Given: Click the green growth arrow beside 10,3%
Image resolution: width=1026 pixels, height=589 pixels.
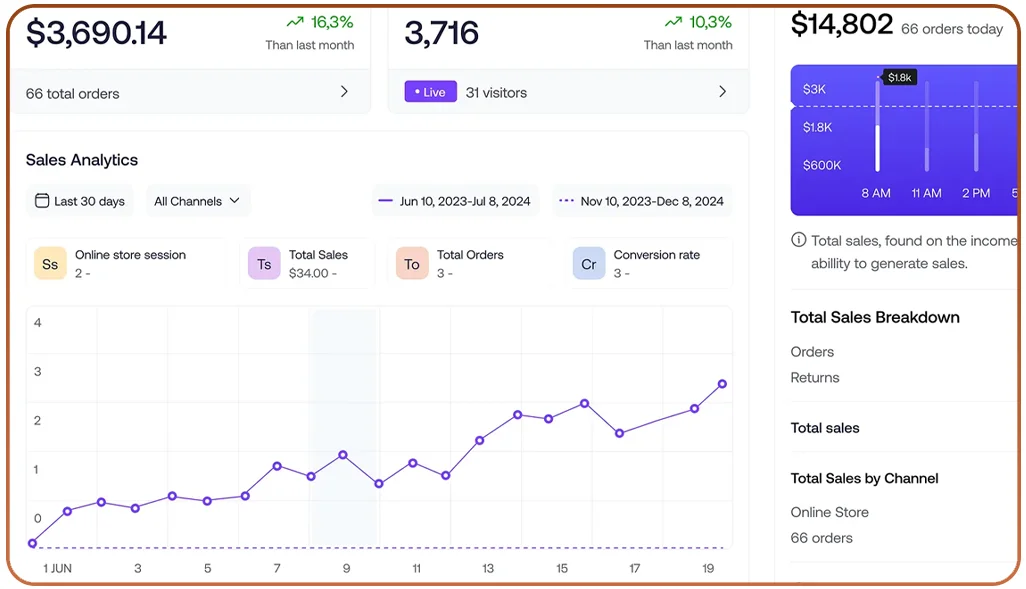Looking at the screenshot, I should click(x=675, y=19).
